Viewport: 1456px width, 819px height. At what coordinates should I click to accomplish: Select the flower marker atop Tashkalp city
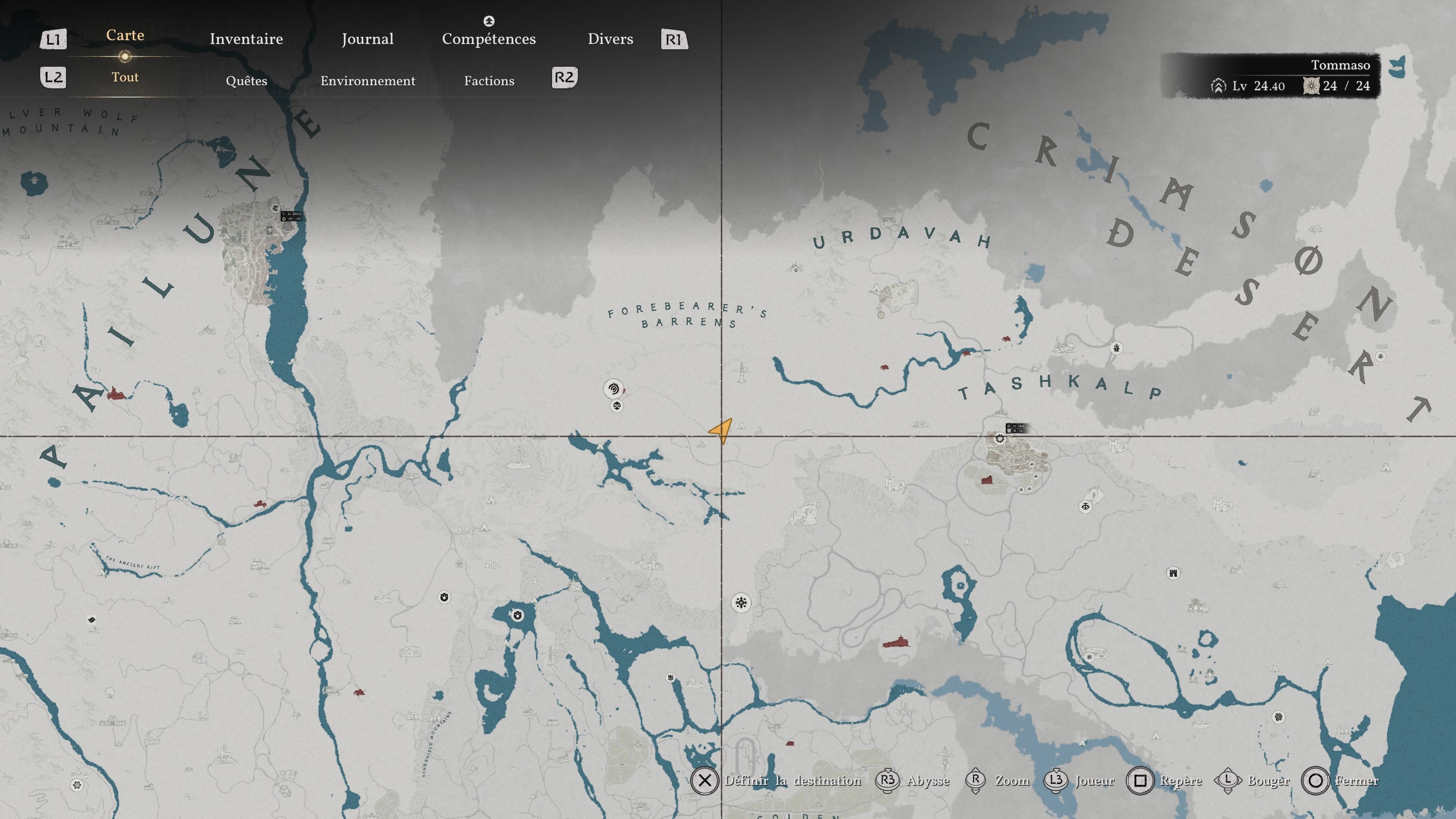[1000, 439]
